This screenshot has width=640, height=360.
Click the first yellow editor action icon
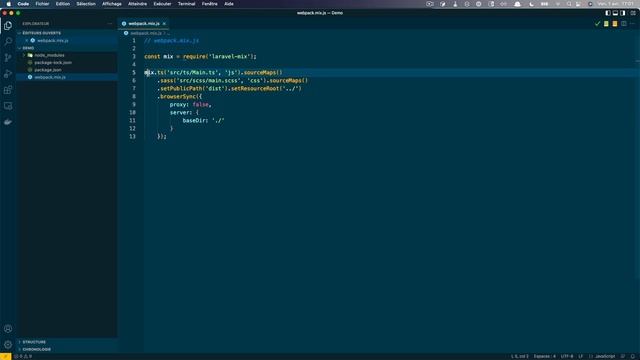(x=606, y=24)
